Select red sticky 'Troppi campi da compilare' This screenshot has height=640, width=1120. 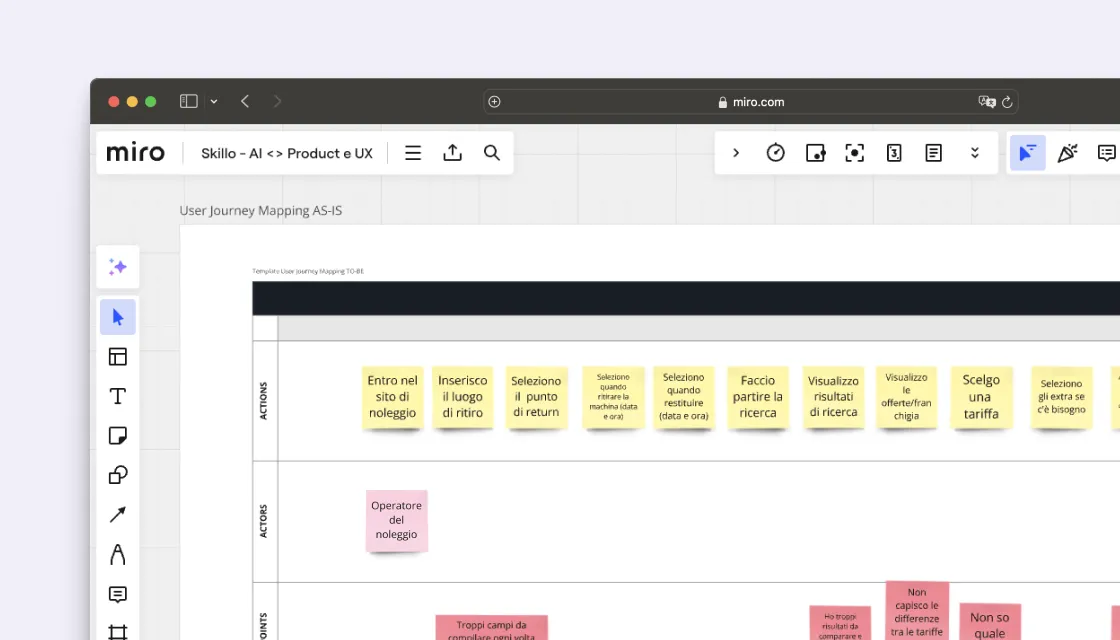tap(491, 628)
